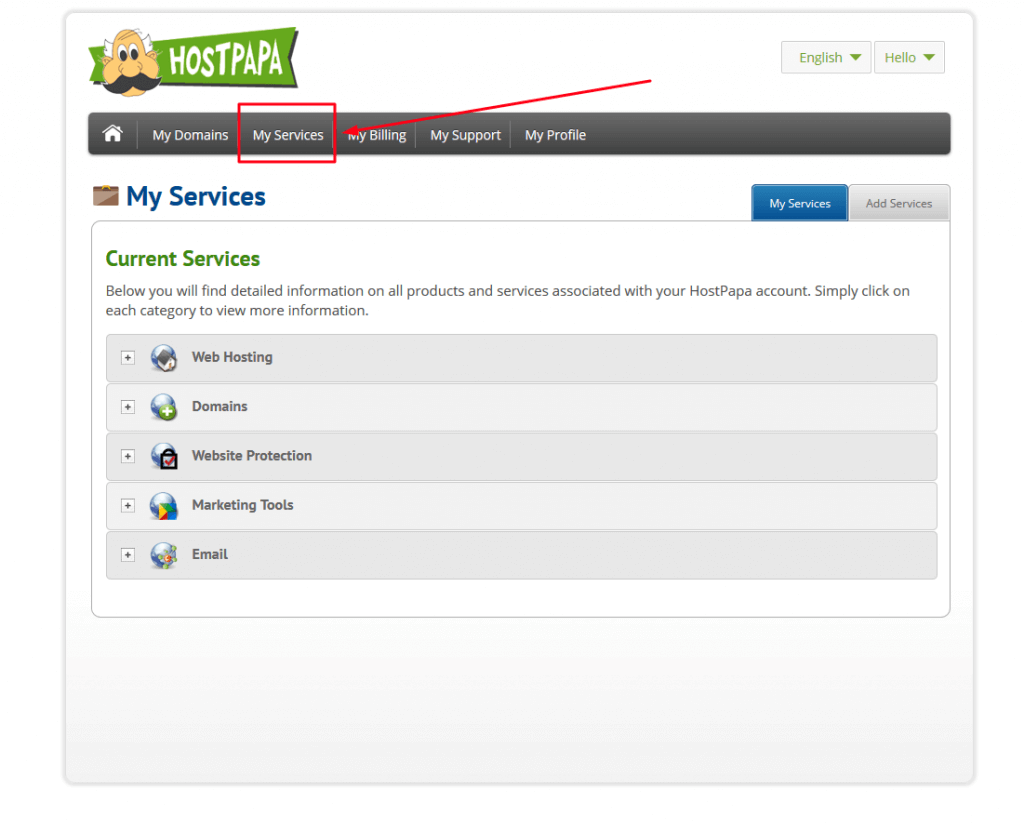Click the HostPapa logo

coord(193,61)
